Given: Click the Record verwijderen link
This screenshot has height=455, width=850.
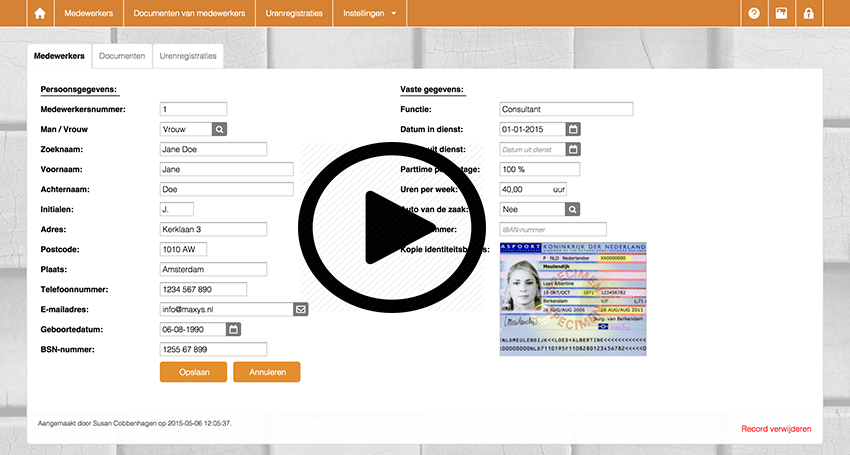Looking at the screenshot, I should (x=776, y=429).
